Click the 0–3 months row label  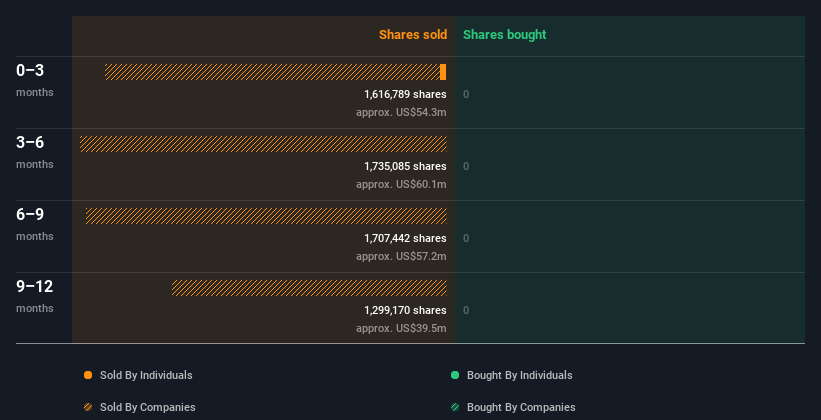(35, 80)
